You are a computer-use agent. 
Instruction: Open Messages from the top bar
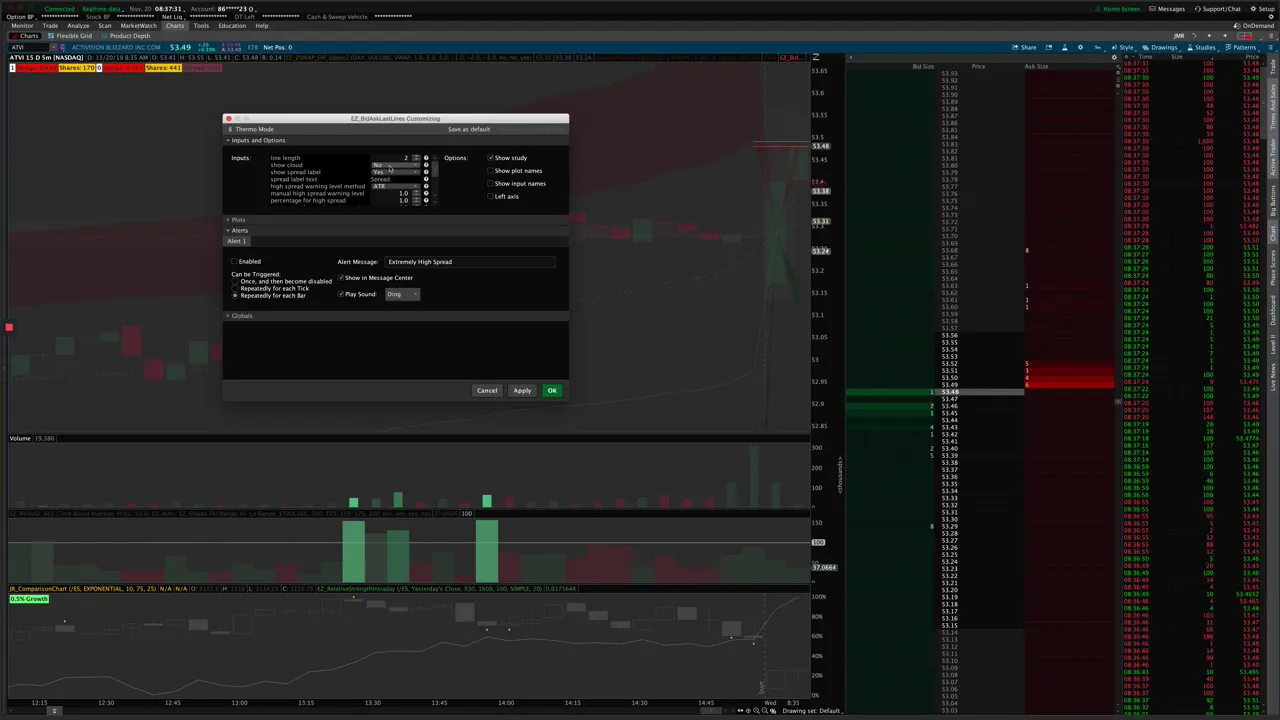point(1167,9)
